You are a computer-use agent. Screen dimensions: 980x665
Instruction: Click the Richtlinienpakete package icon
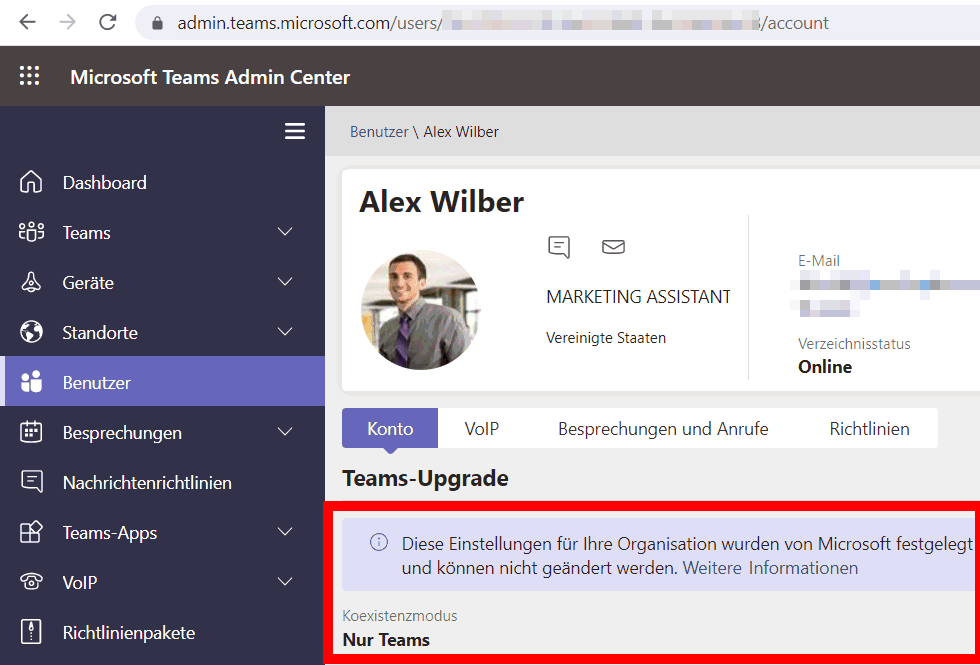coord(31,632)
